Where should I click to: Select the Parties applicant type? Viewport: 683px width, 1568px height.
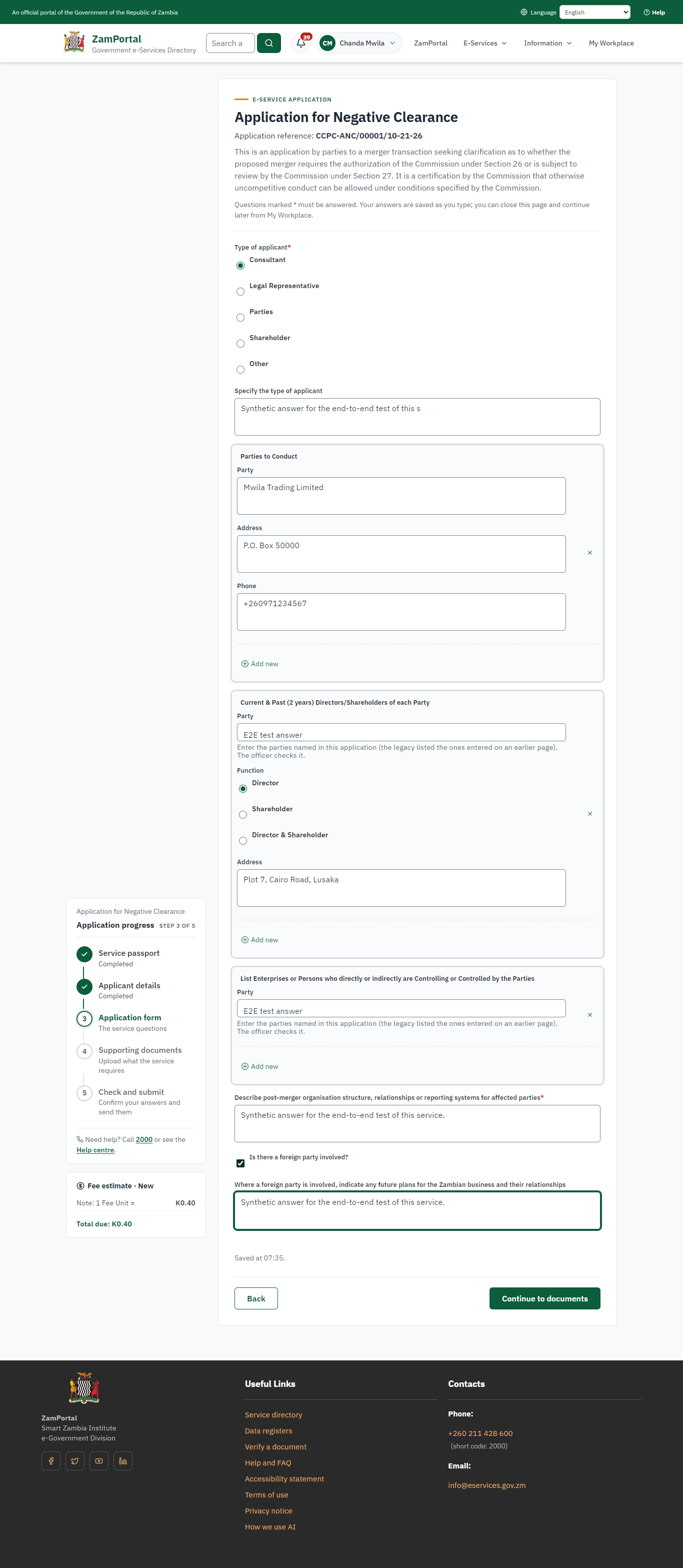240,318
